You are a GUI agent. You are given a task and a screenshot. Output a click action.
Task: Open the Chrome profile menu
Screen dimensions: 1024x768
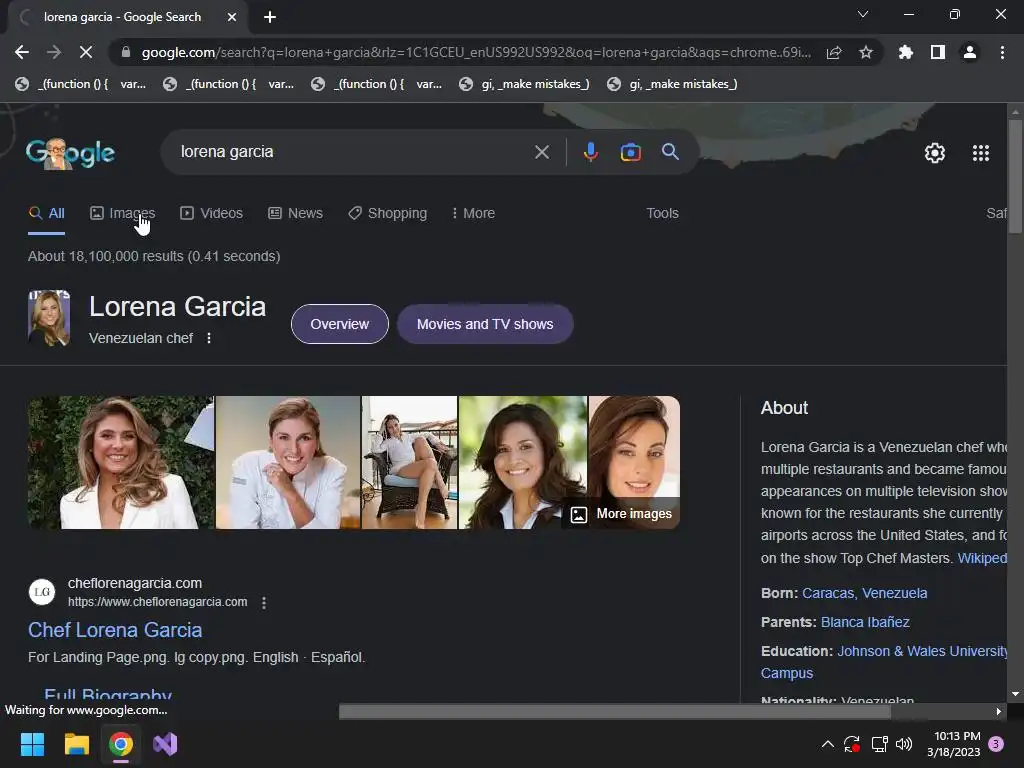click(x=970, y=52)
